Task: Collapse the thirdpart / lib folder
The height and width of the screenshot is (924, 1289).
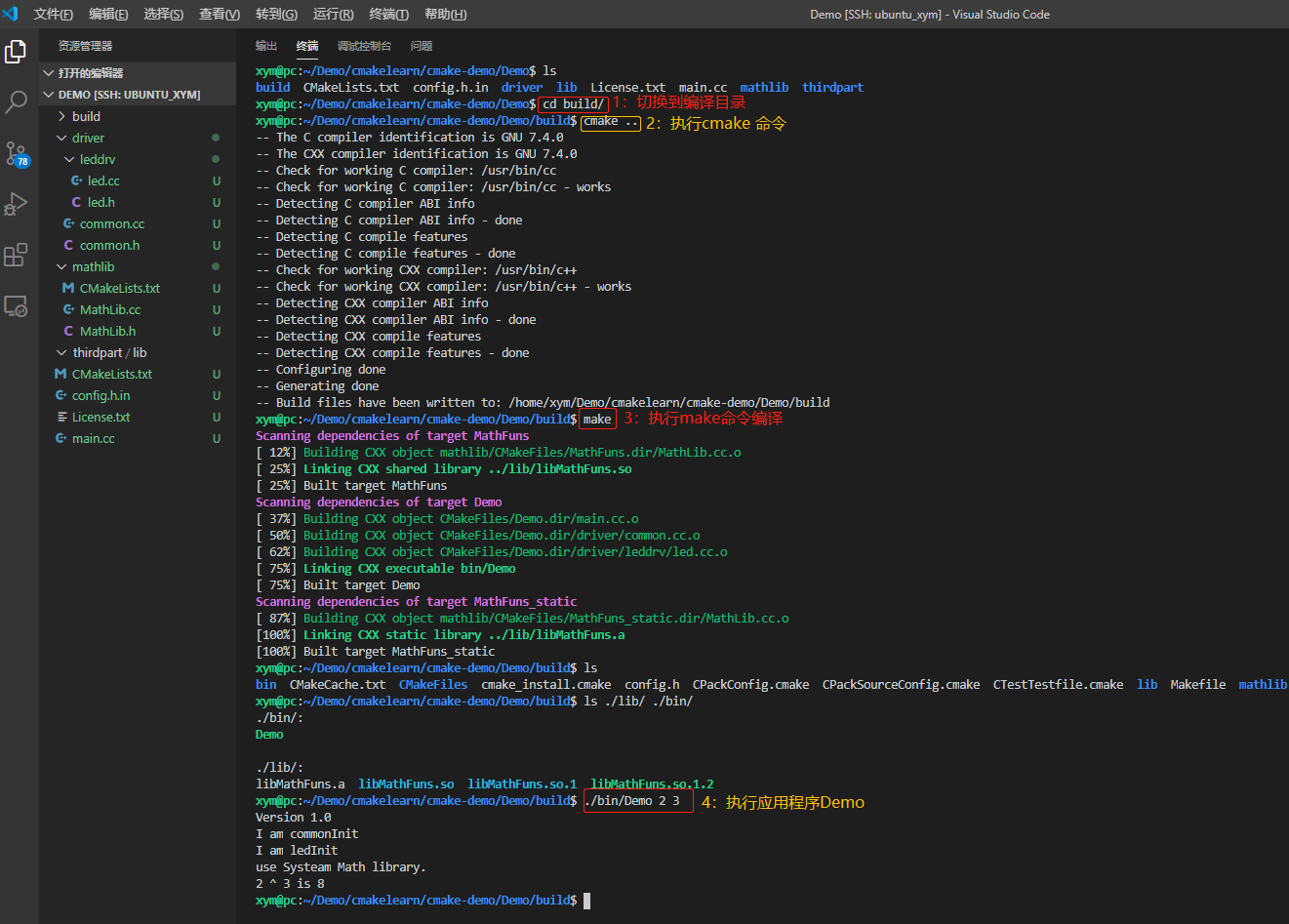Action: pyautogui.click(x=62, y=352)
